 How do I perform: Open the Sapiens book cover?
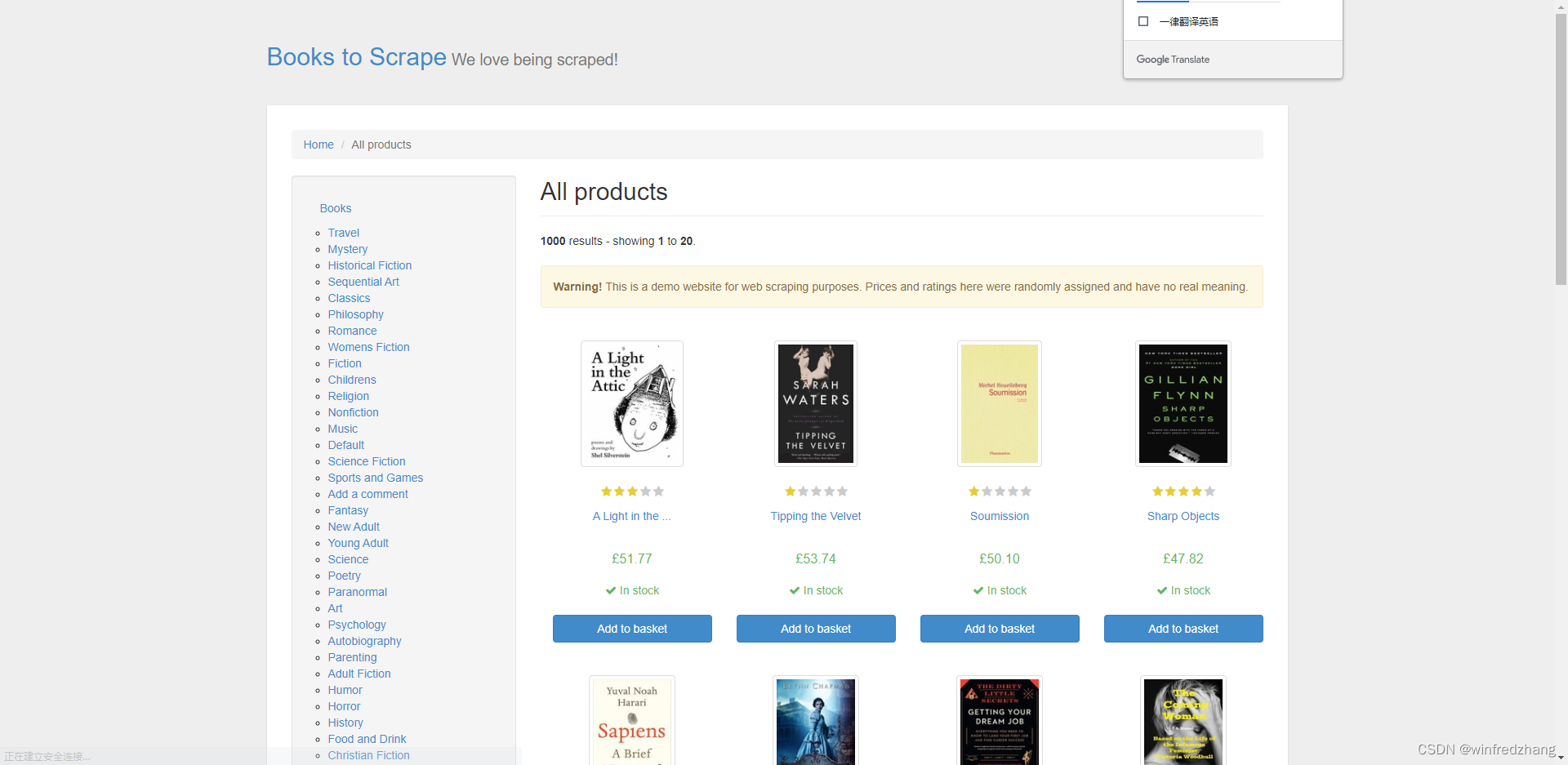(x=632, y=720)
